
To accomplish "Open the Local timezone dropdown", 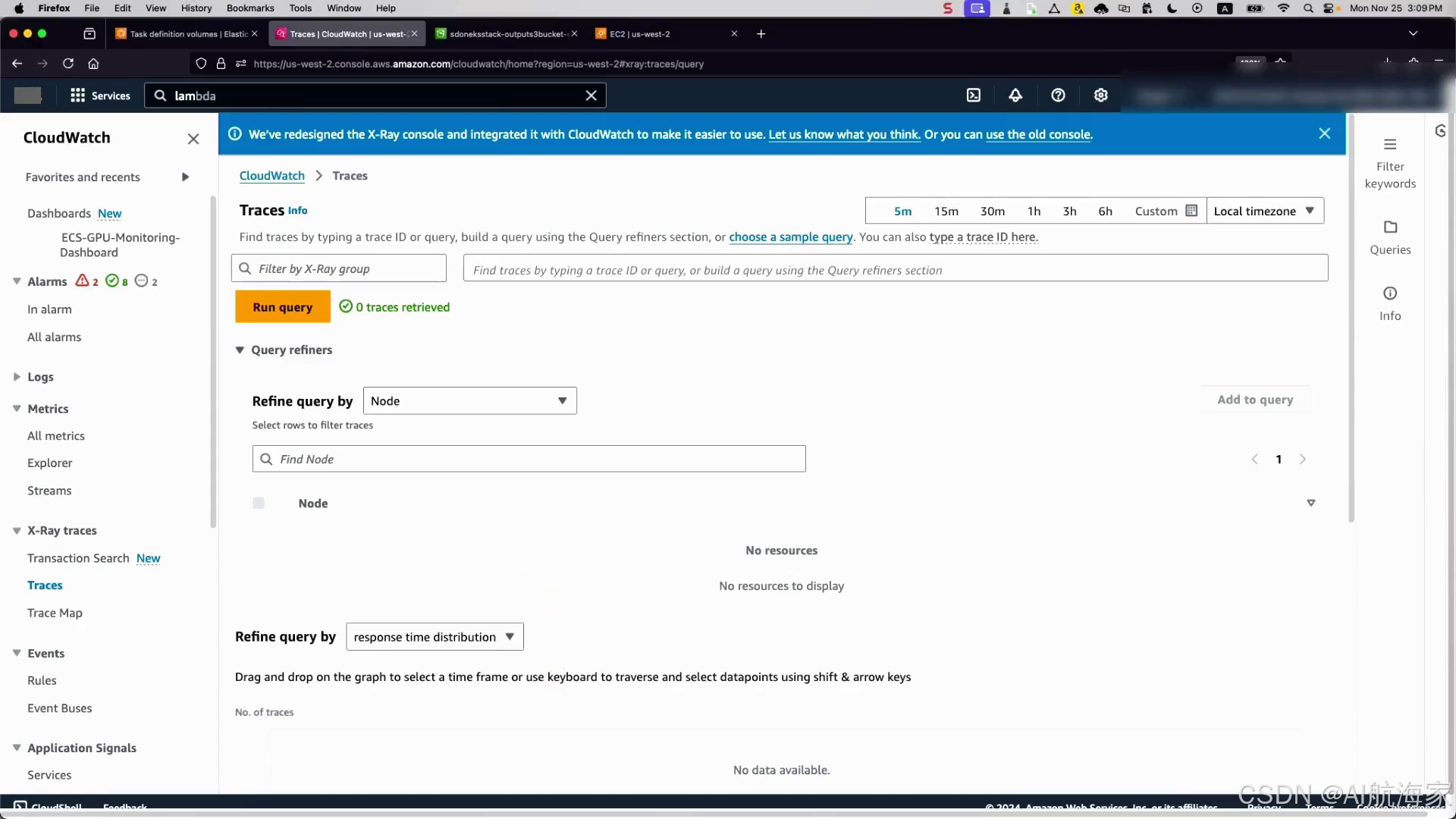I will click(1265, 211).
